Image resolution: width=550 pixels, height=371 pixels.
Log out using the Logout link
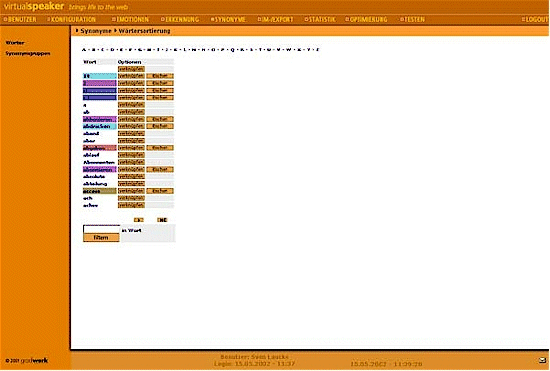pyautogui.click(x=535, y=19)
